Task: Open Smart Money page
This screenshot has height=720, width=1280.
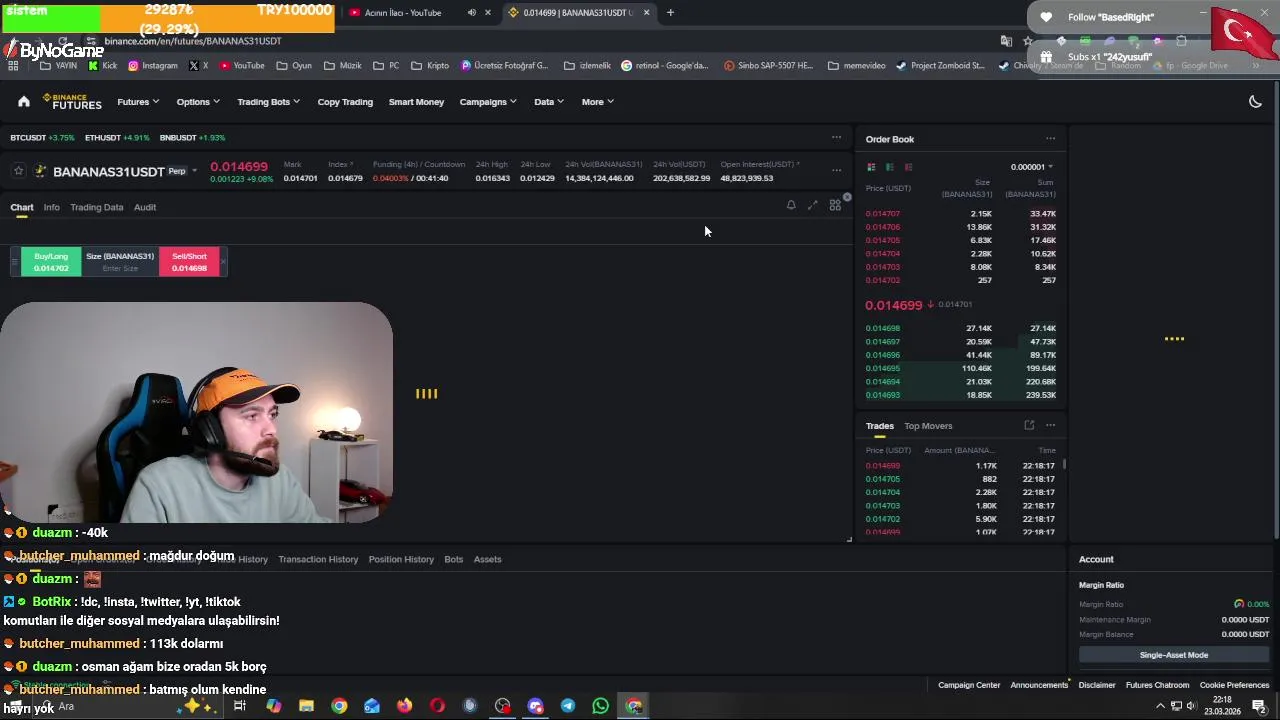Action: click(x=416, y=101)
